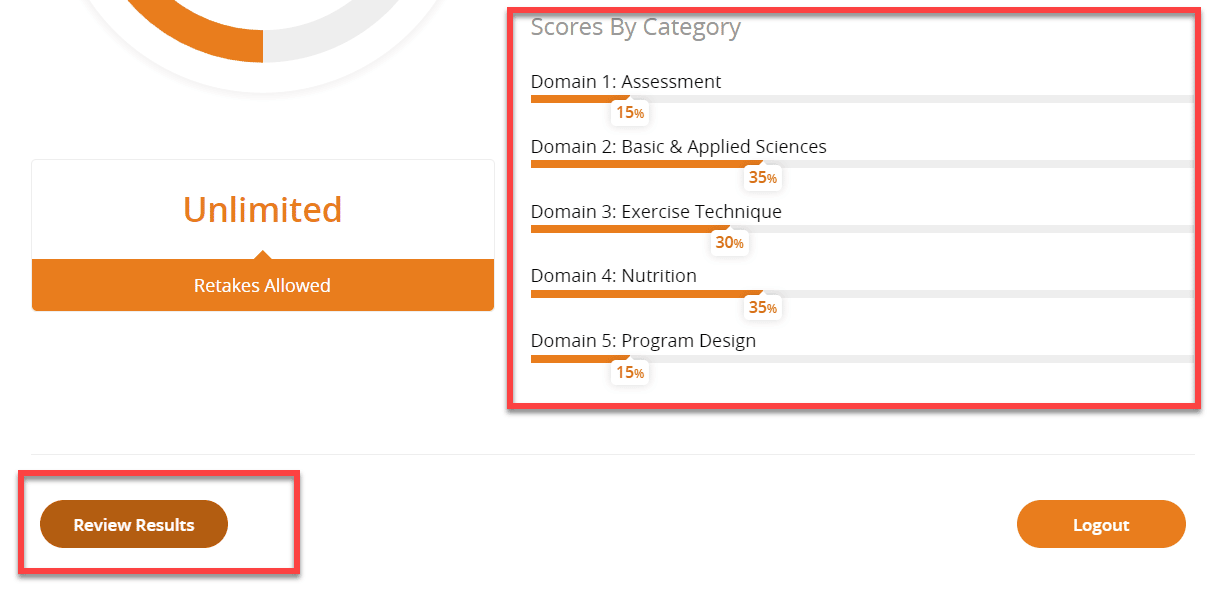Screen dimensions: 1229x605
Task: Click the Domain 4: Nutrition progress bar
Action: coord(860,294)
